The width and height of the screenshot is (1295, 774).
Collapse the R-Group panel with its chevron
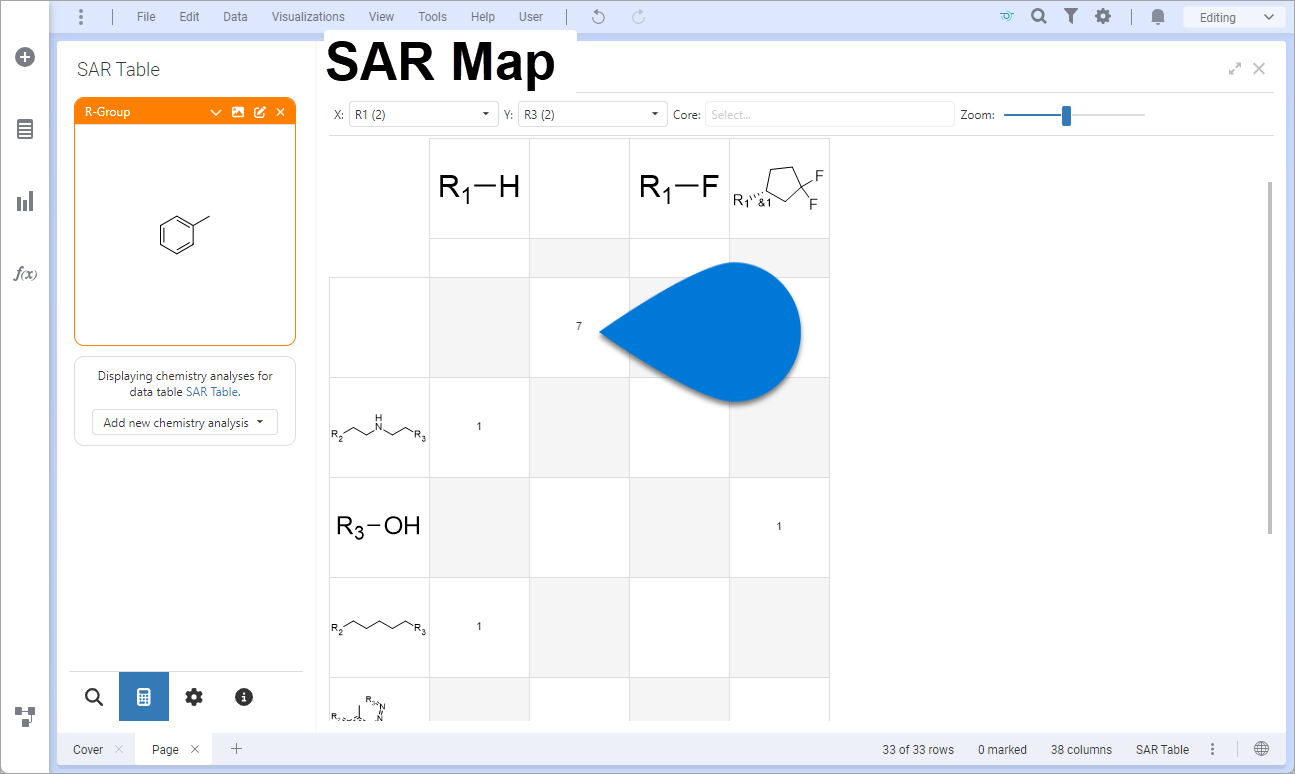click(x=215, y=111)
